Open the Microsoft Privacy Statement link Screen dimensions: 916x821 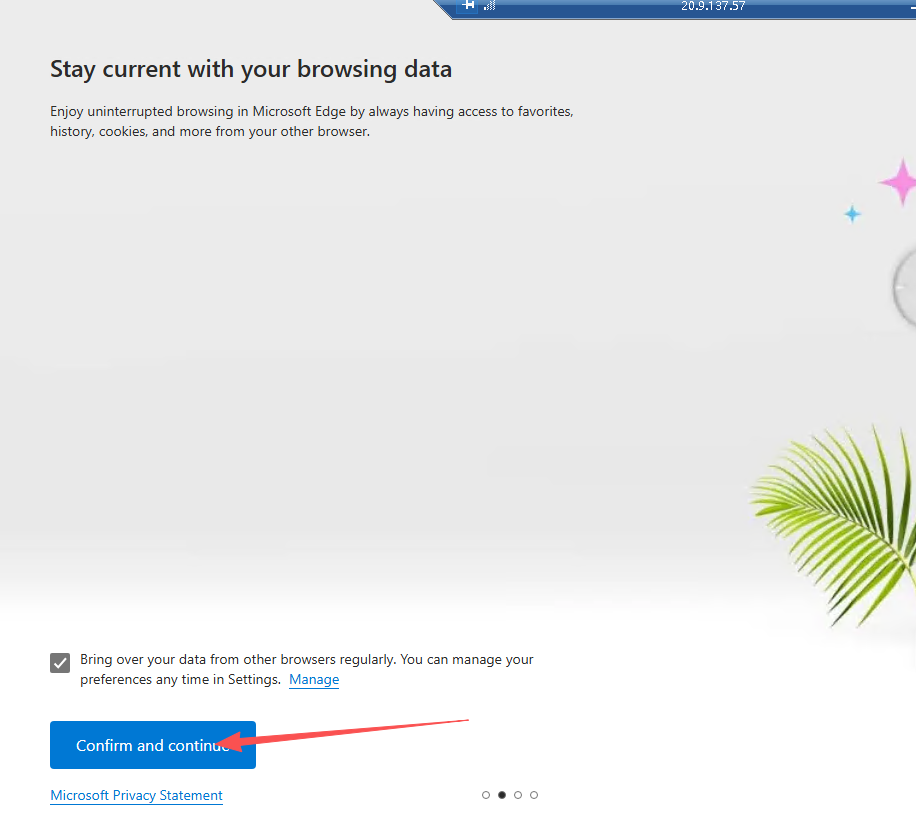pos(136,796)
